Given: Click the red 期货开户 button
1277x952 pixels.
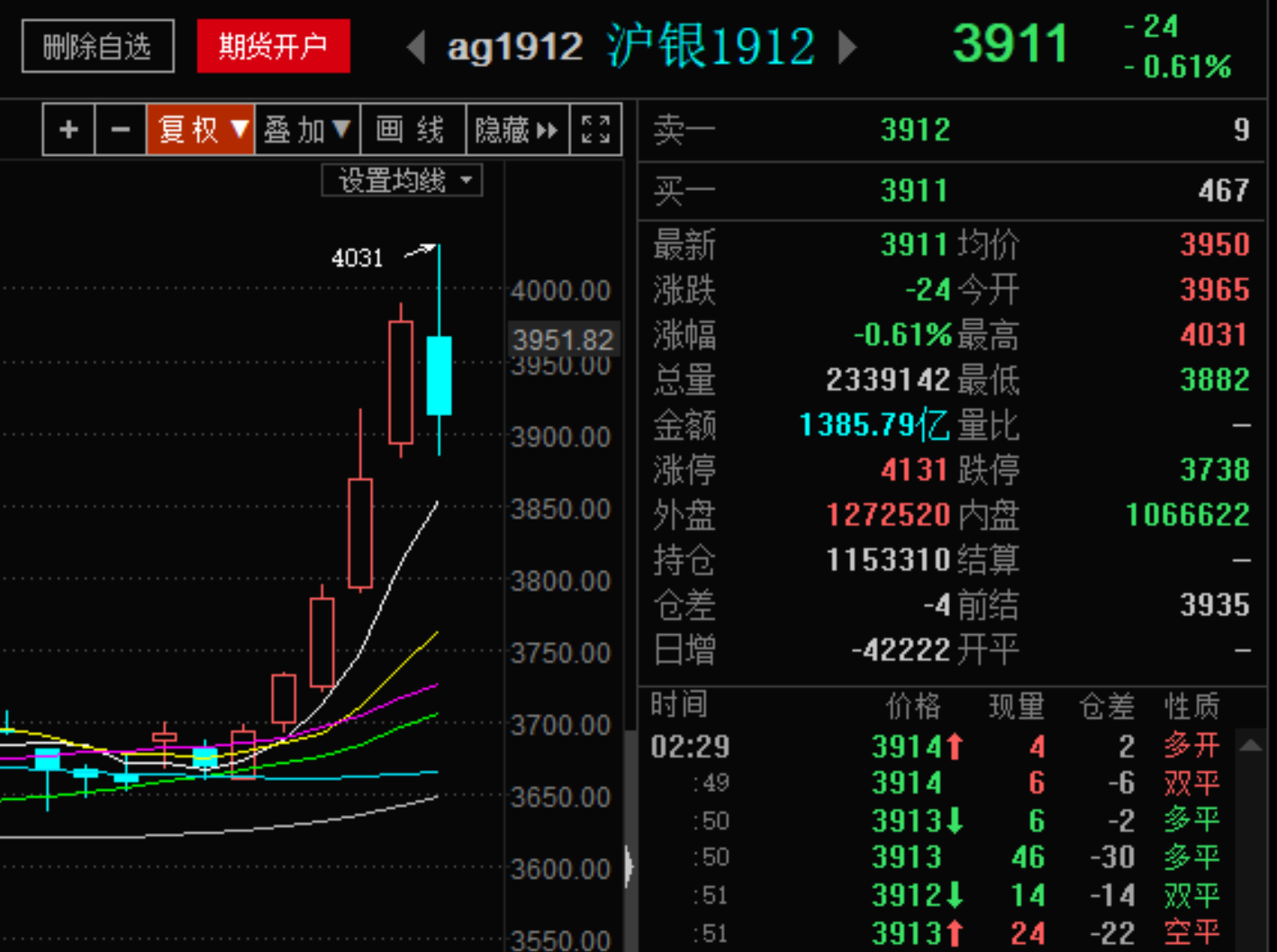Looking at the screenshot, I should click(x=273, y=46).
